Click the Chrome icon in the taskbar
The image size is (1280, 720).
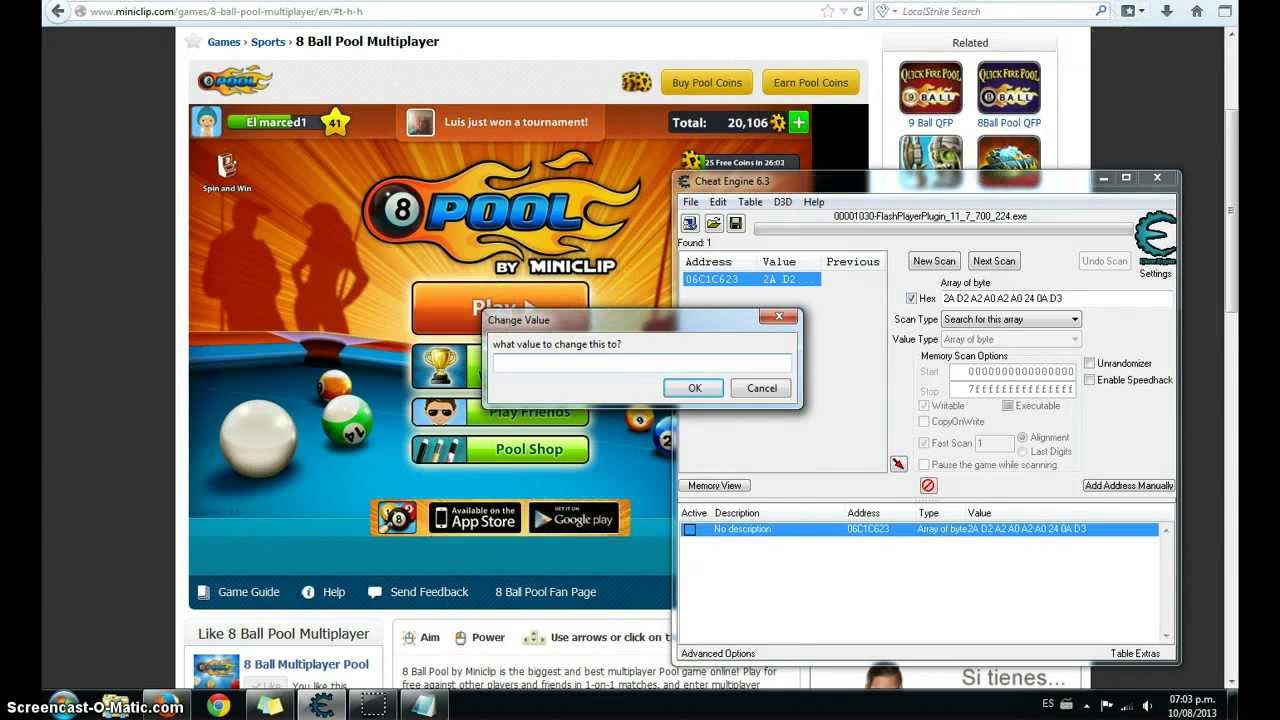pos(218,705)
